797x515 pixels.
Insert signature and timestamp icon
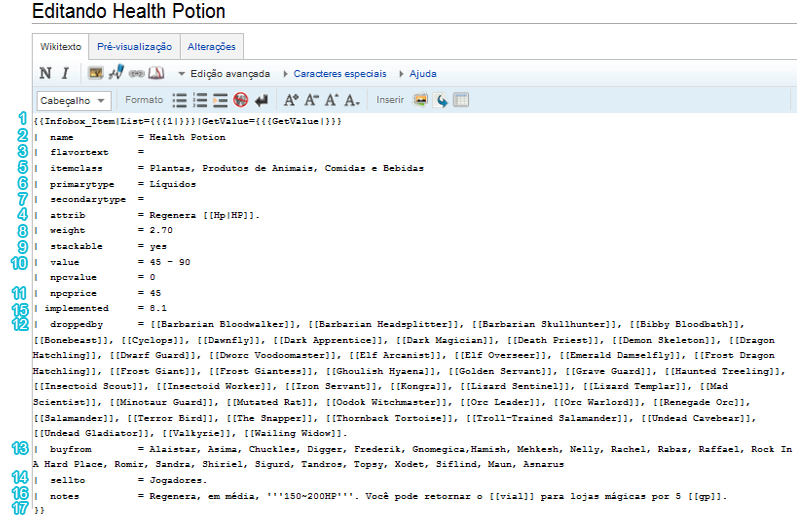(116, 73)
